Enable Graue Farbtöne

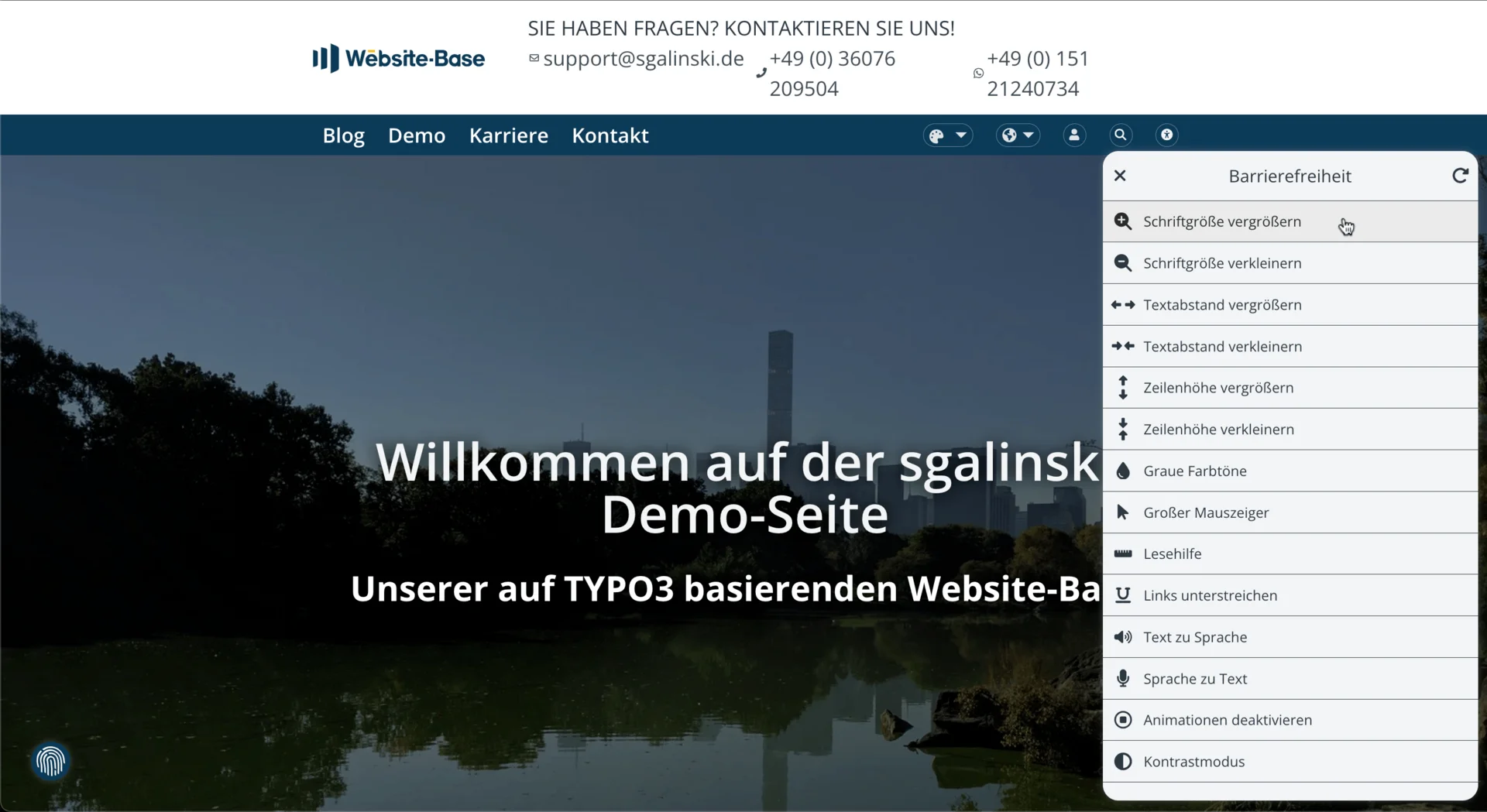pyautogui.click(x=1194, y=471)
